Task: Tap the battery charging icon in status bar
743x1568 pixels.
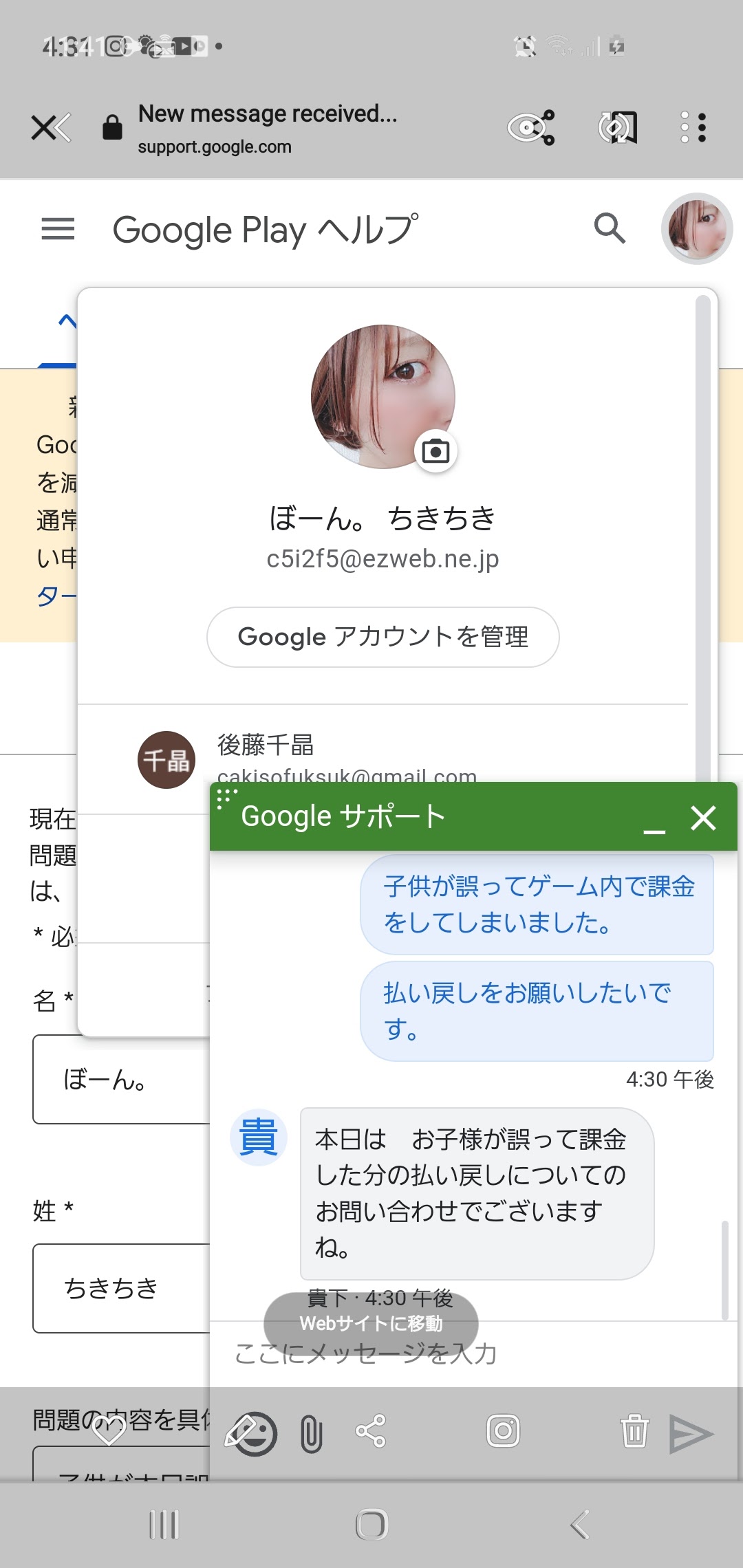Action: (617, 46)
